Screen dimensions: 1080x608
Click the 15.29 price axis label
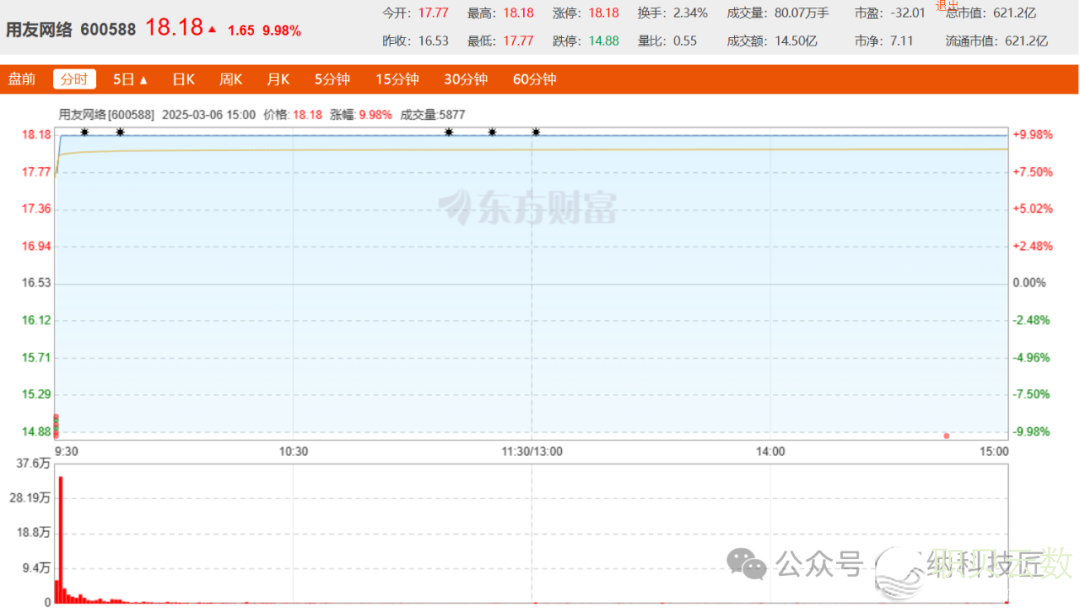click(x=37, y=395)
